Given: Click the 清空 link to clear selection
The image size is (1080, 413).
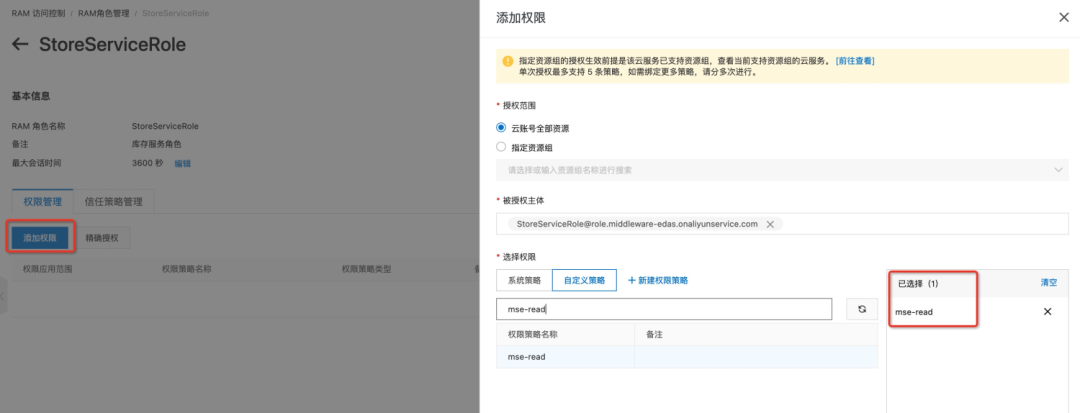Looking at the screenshot, I should click(1048, 283).
